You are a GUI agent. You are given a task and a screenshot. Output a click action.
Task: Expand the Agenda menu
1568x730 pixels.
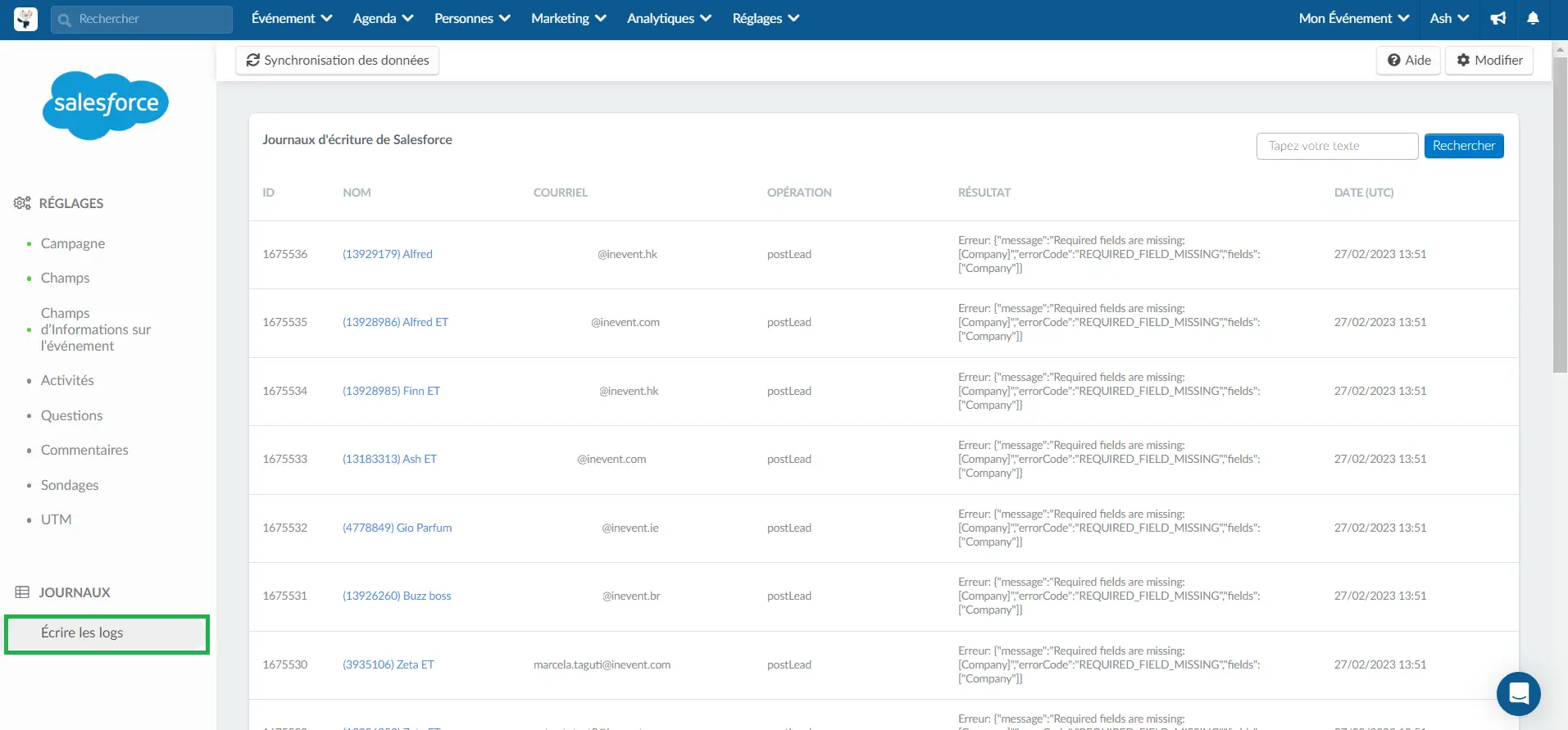(383, 18)
